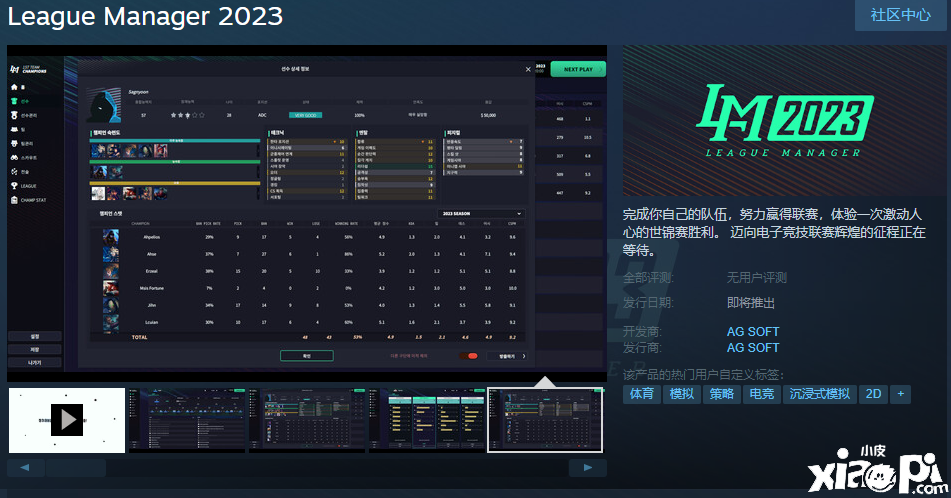The height and width of the screenshot is (498, 951).
Task: Select the 电竞 tag
Action: click(762, 394)
